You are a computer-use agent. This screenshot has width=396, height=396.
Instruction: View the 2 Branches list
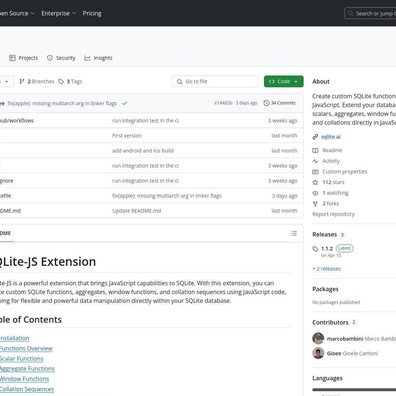pyautogui.click(x=37, y=81)
